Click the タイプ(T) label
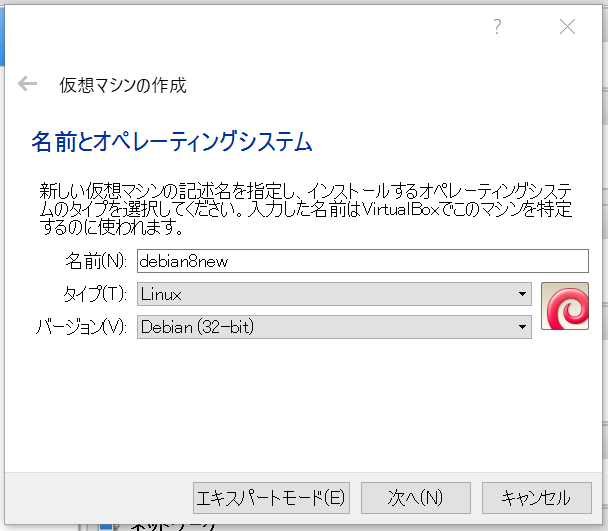This screenshot has height=531, width=608. point(95,294)
